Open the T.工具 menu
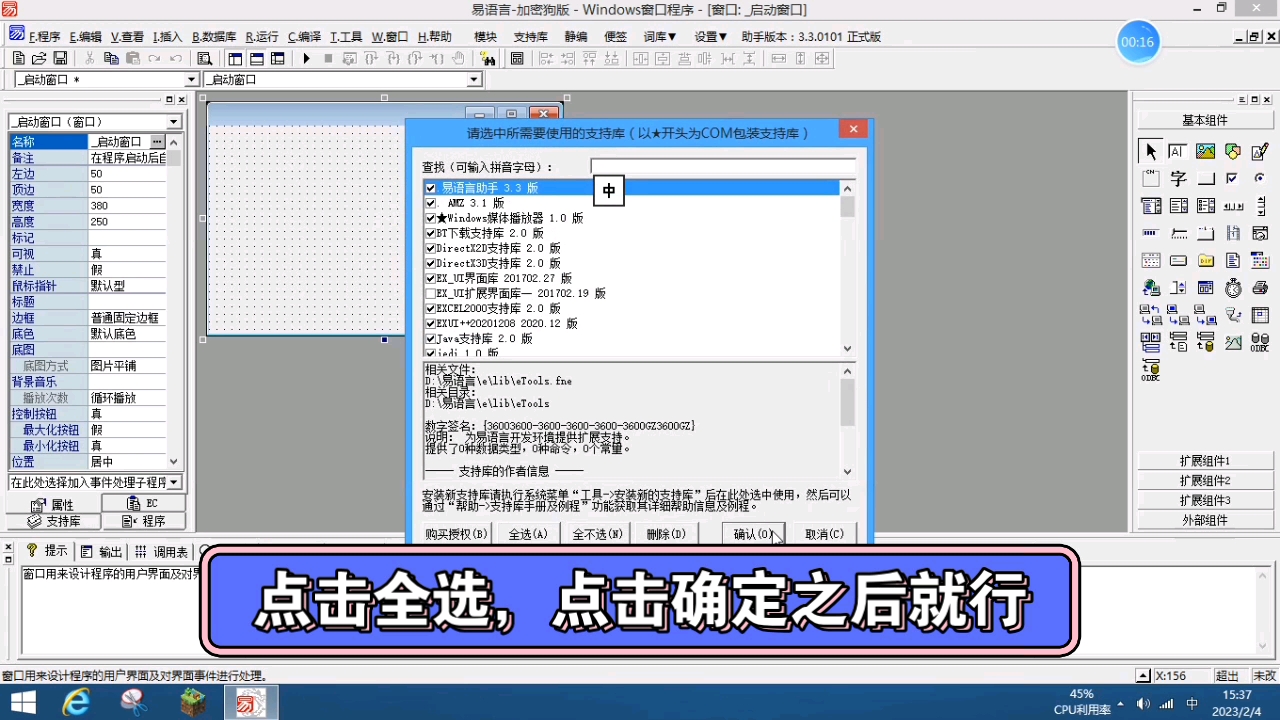Screen dimensions: 1280x720 point(346,36)
